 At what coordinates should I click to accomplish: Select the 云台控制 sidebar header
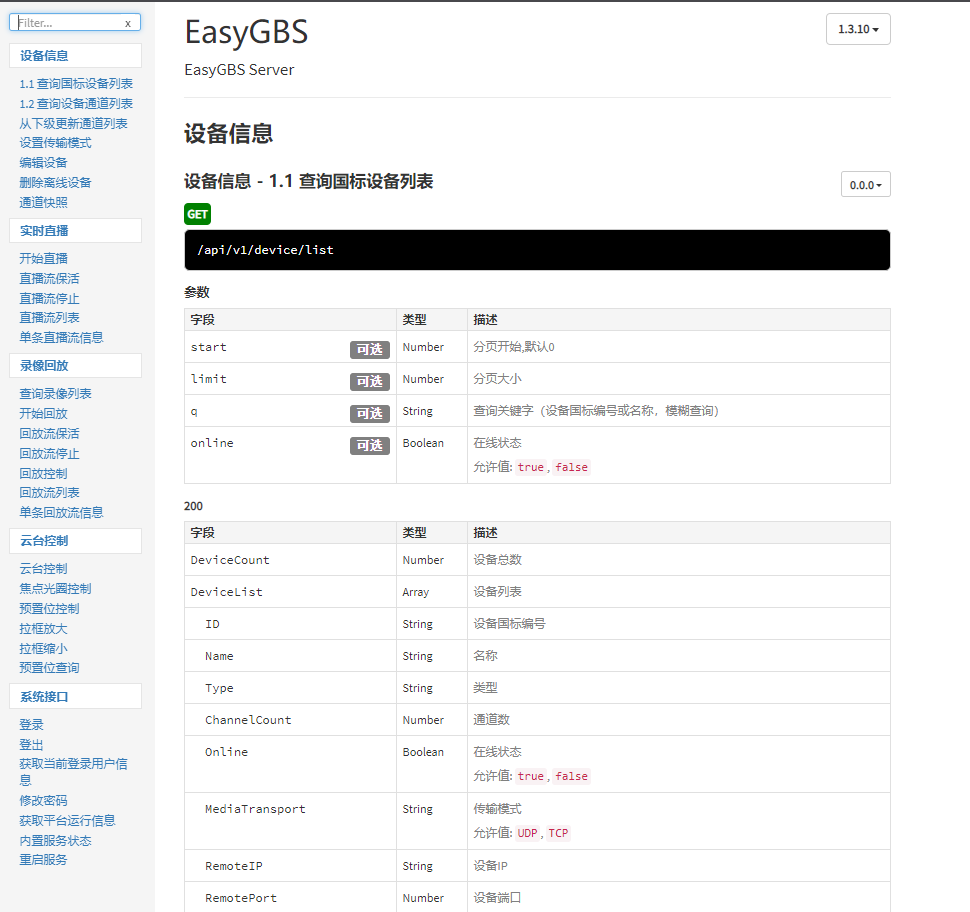tap(75, 541)
